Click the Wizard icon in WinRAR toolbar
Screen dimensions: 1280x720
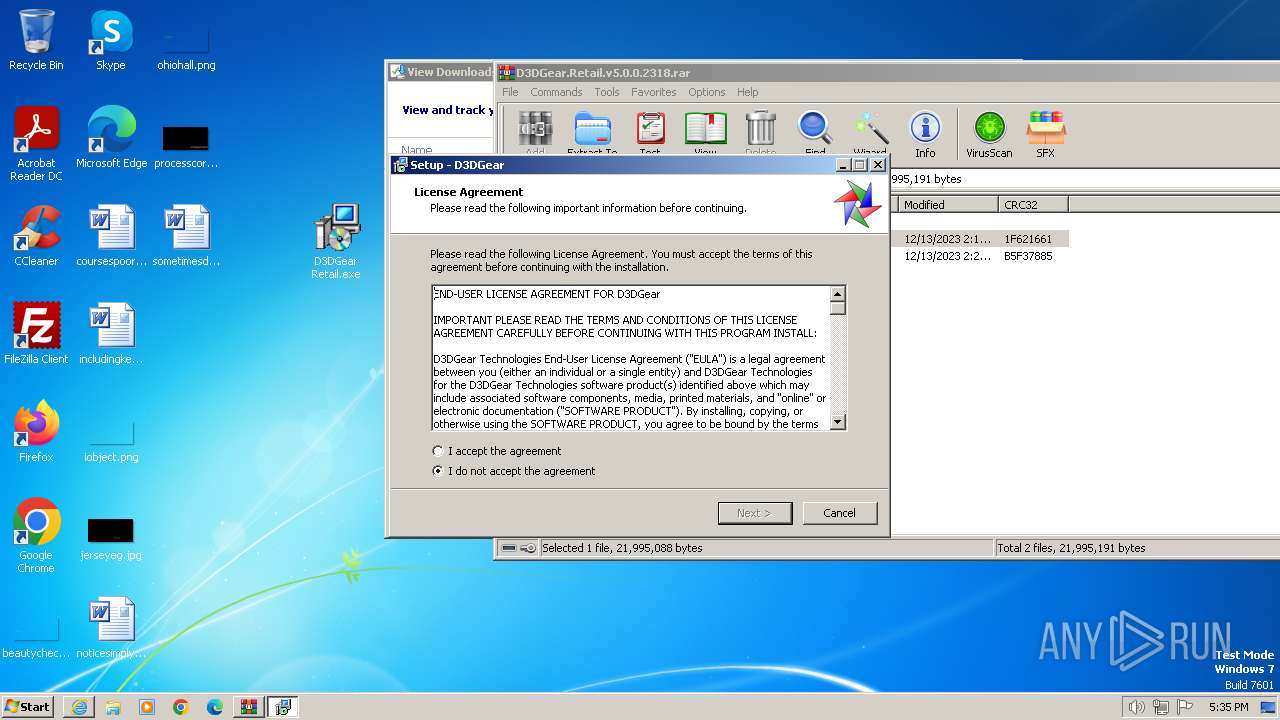870,133
